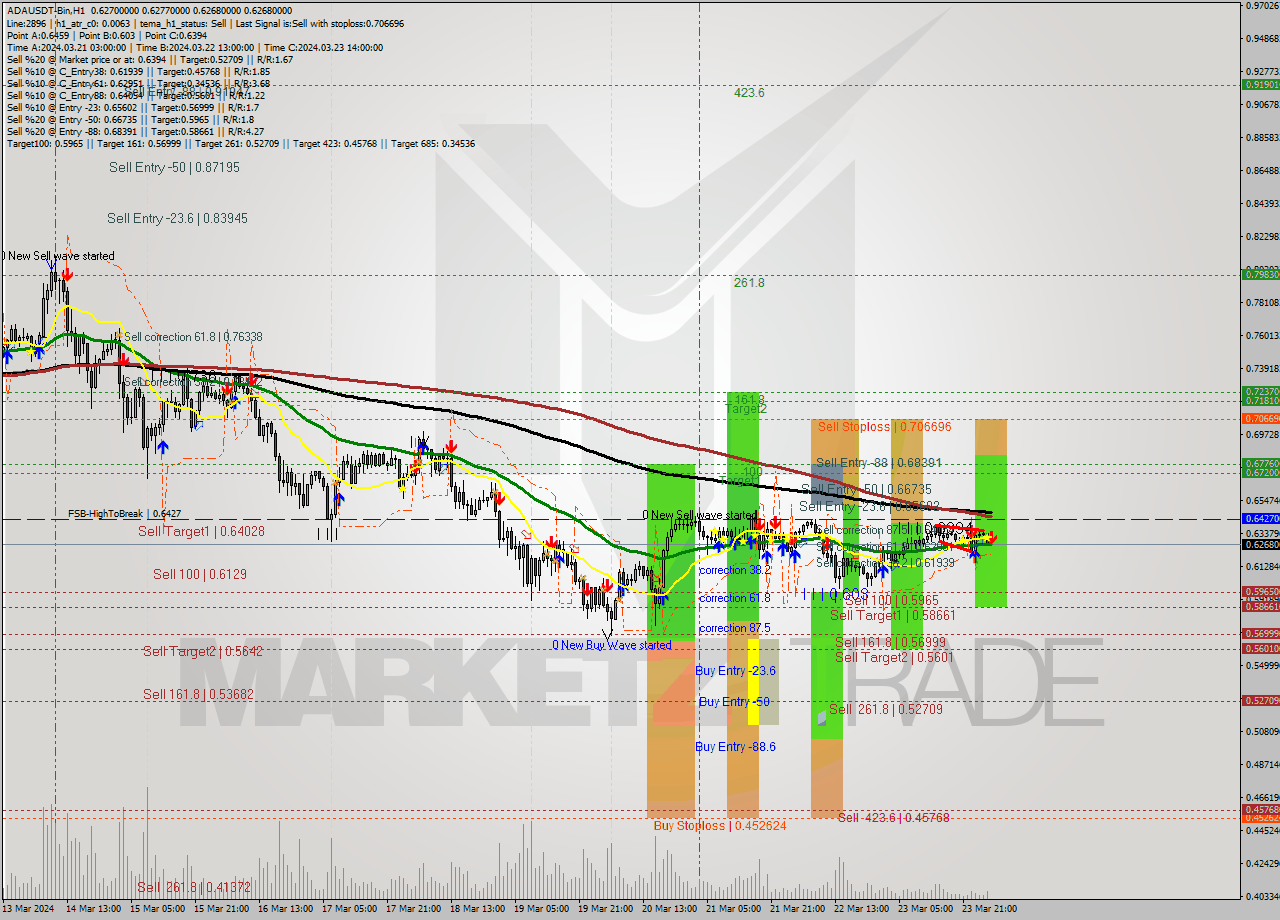This screenshot has height=920, width=1280.
Task: Click the green '261.8' Fibonacci label
Action: [749, 282]
